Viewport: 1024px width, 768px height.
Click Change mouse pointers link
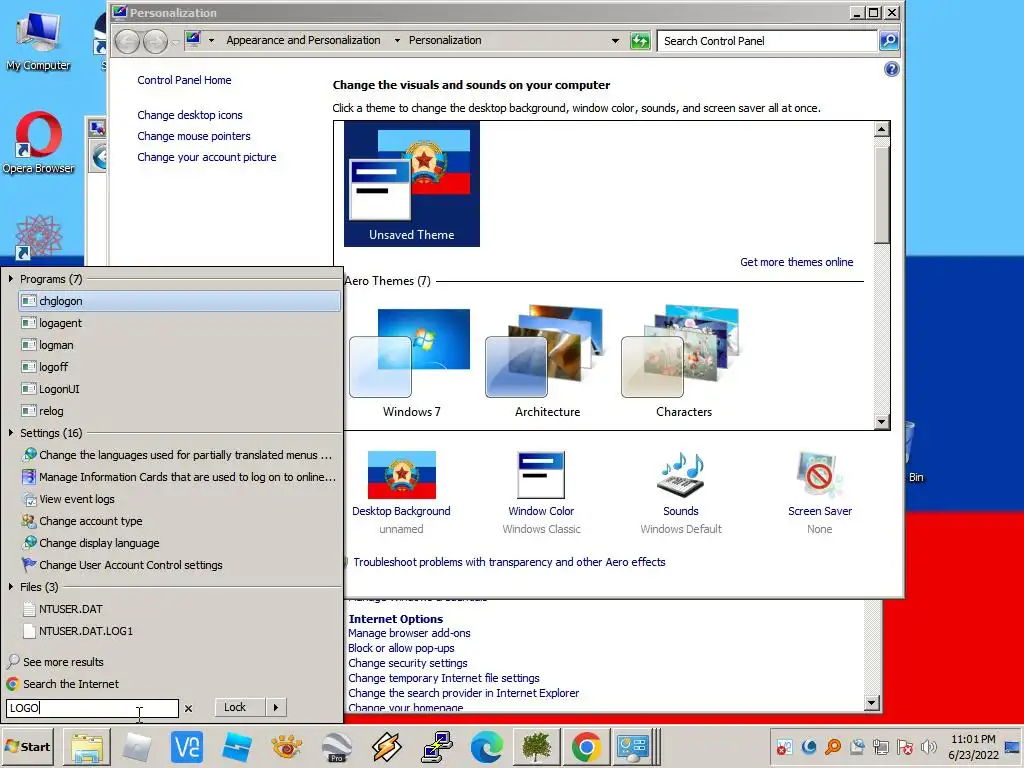(x=194, y=136)
